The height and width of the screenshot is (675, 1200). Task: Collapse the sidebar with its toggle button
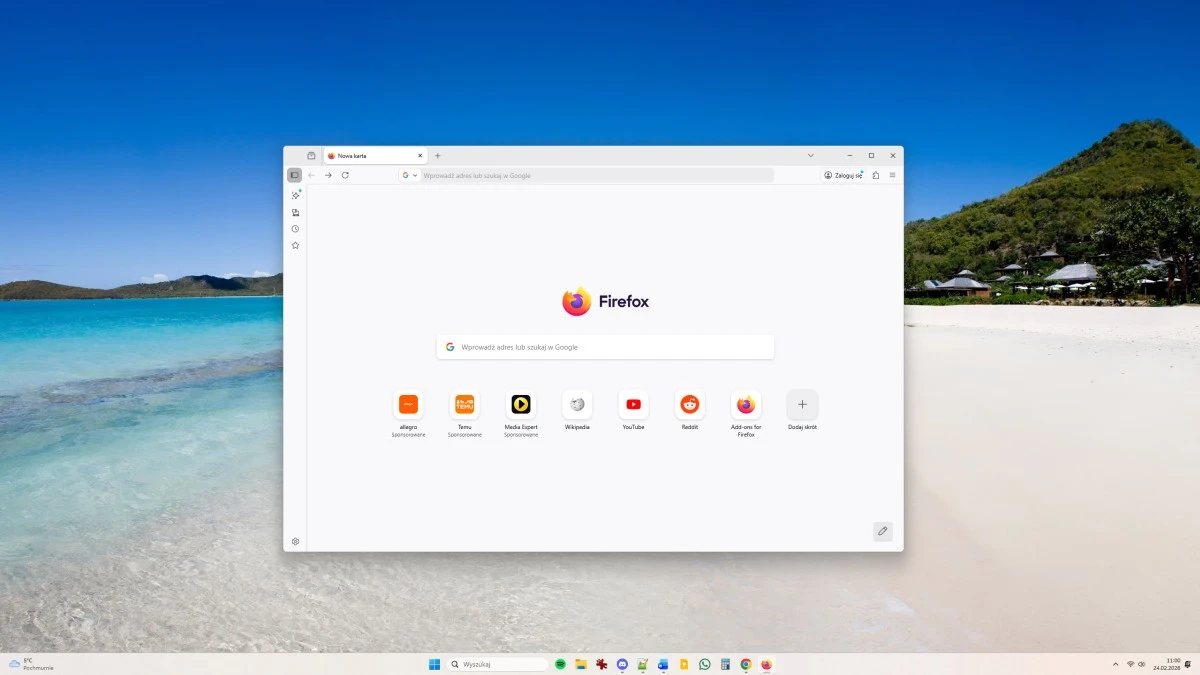(x=294, y=174)
